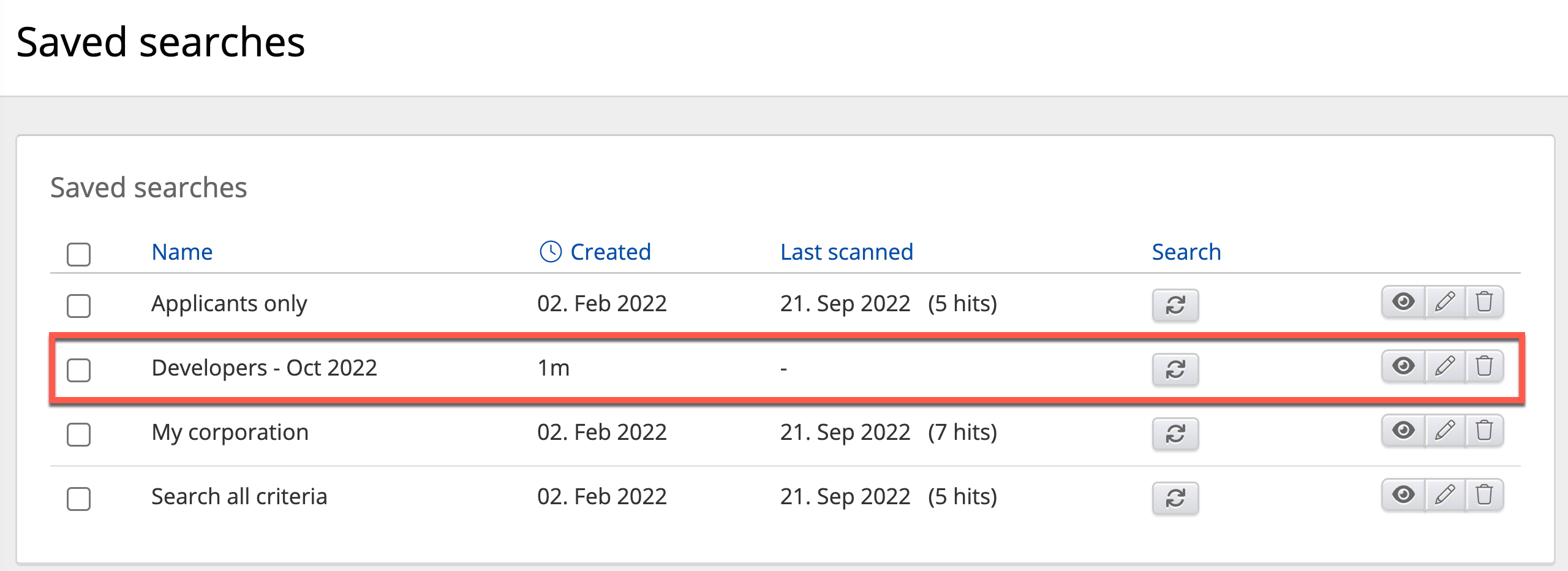
Task: Check the Applicants only row checkbox
Action: tap(78, 306)
